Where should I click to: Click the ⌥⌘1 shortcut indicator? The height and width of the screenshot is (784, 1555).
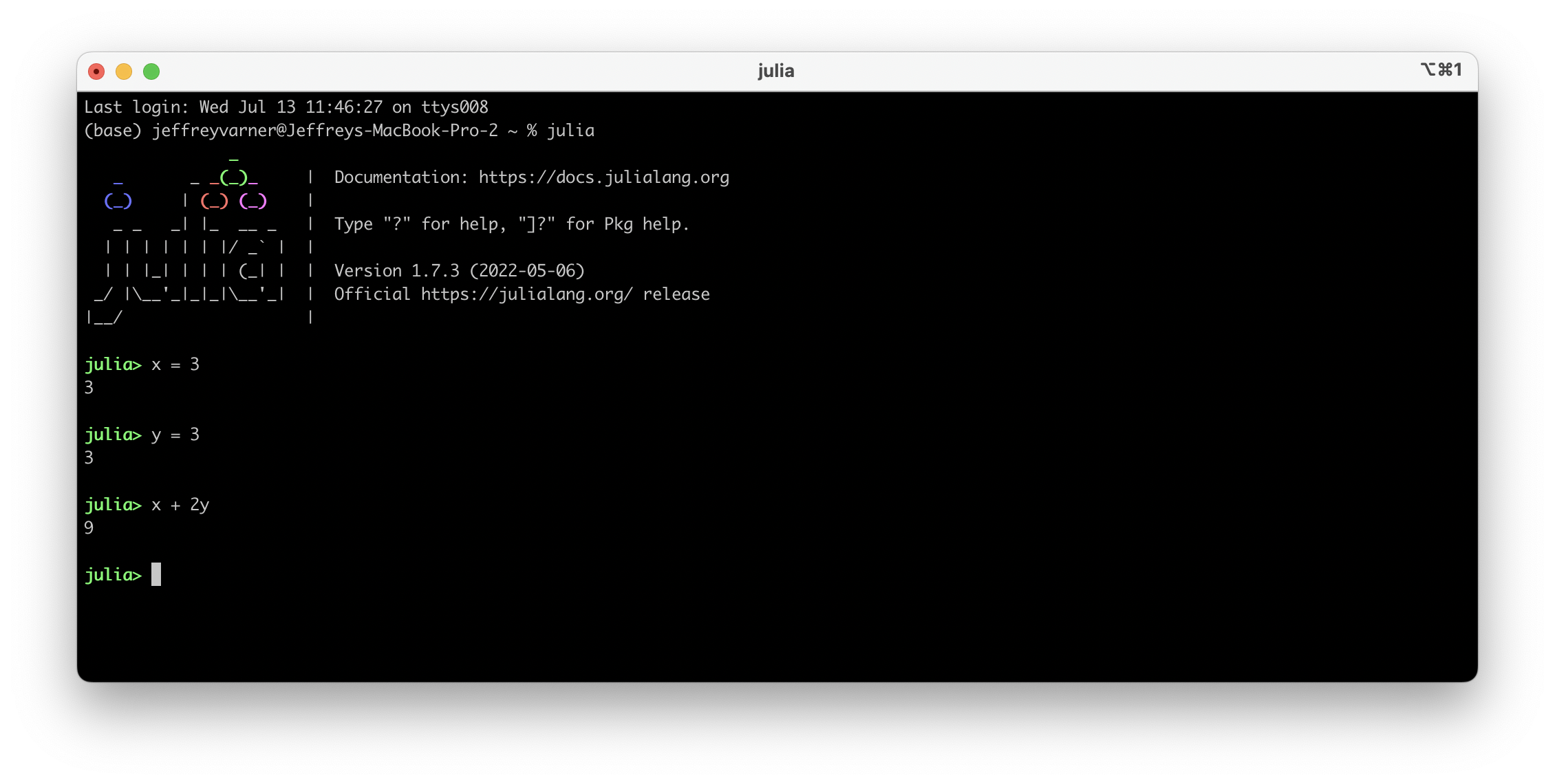(1441, 70)
